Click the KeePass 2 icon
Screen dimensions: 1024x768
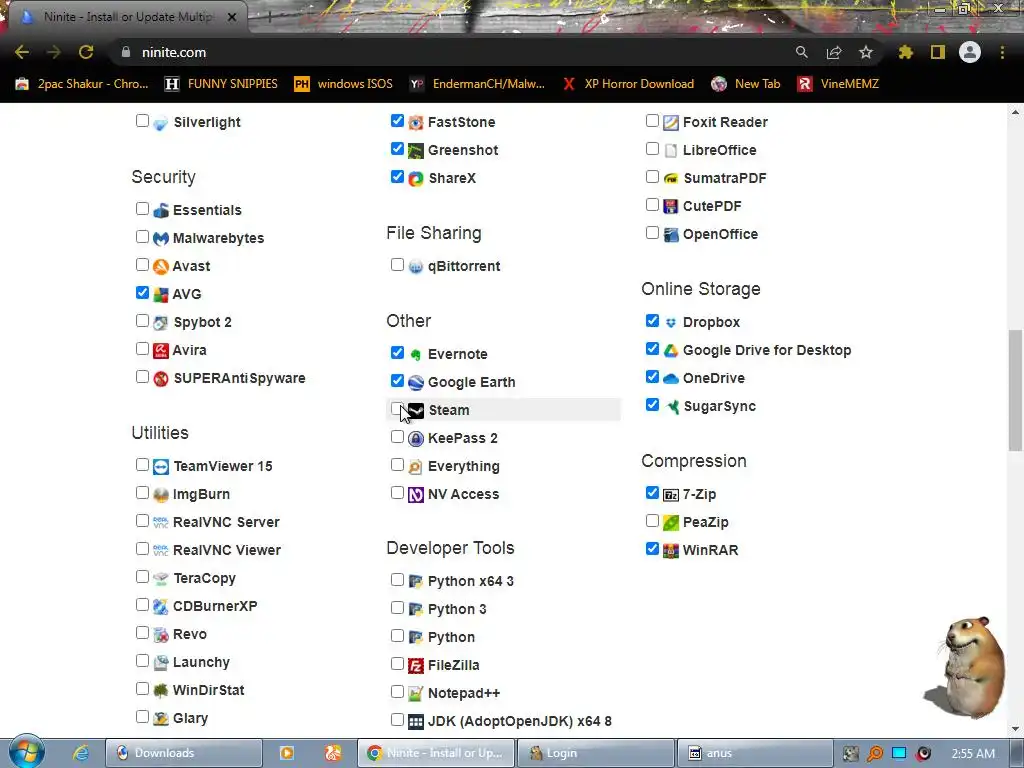click(x=415, y=438)
